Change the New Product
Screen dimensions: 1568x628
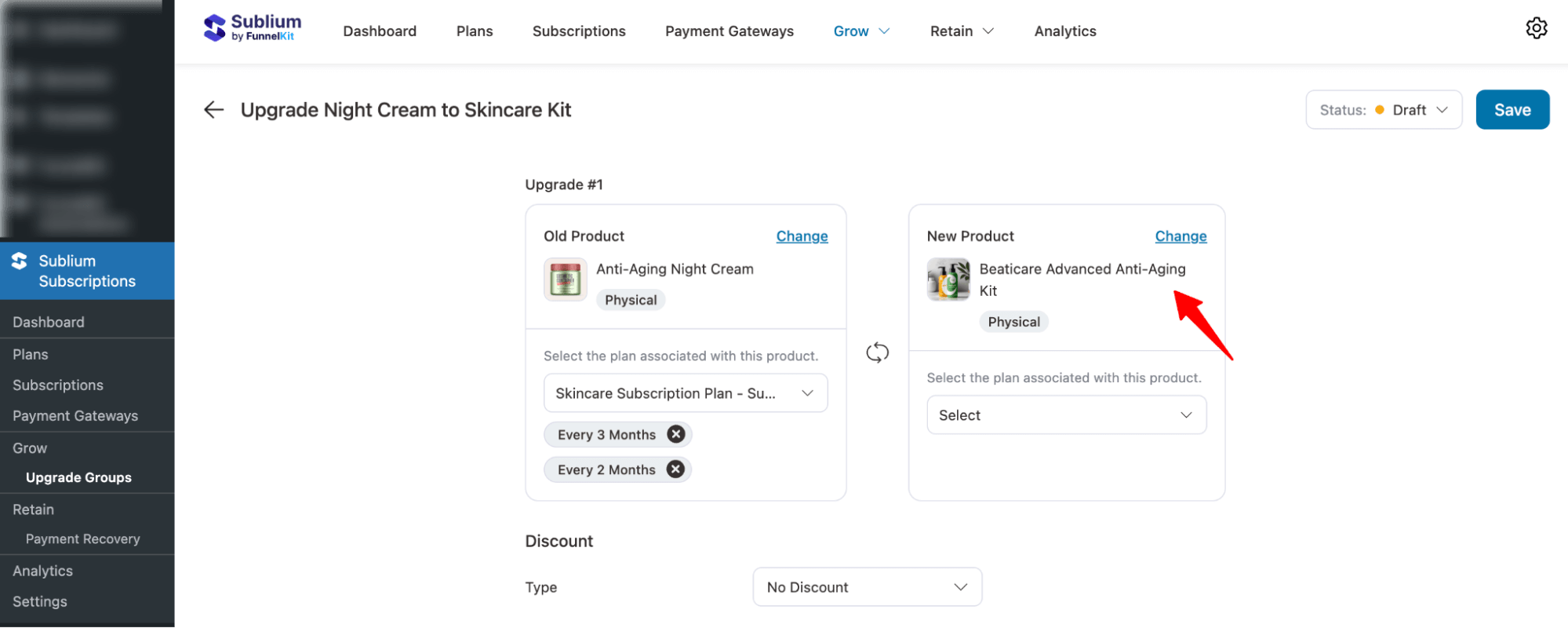click(1181, 236)
